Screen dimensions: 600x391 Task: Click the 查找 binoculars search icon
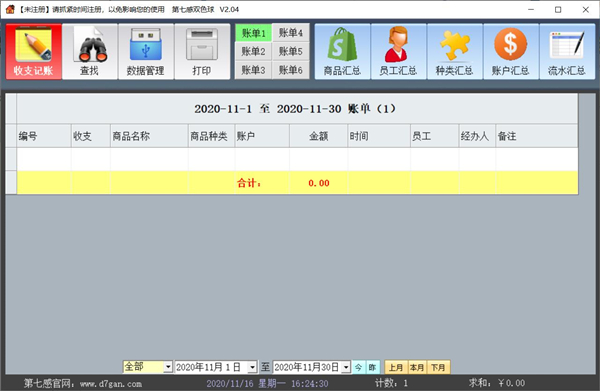tap(90, 52)
